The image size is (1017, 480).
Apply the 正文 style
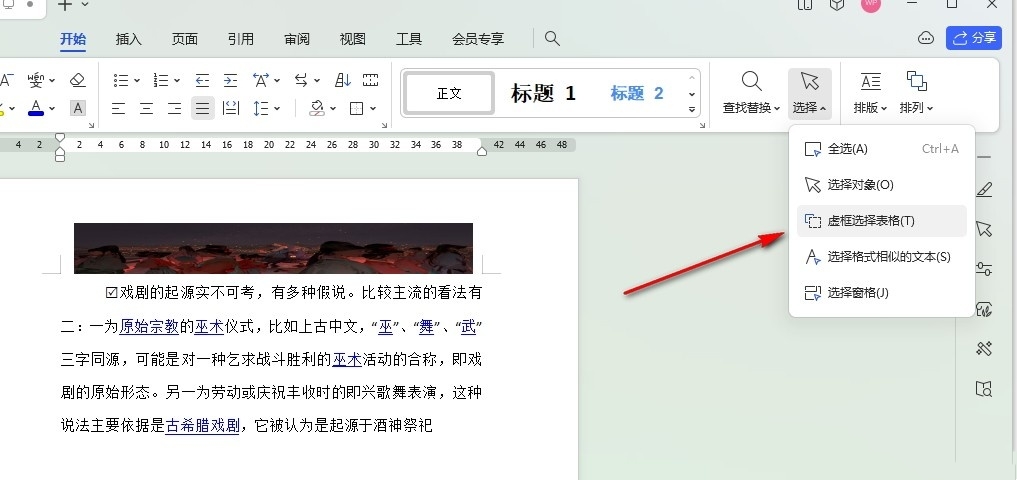coord(449,93)
